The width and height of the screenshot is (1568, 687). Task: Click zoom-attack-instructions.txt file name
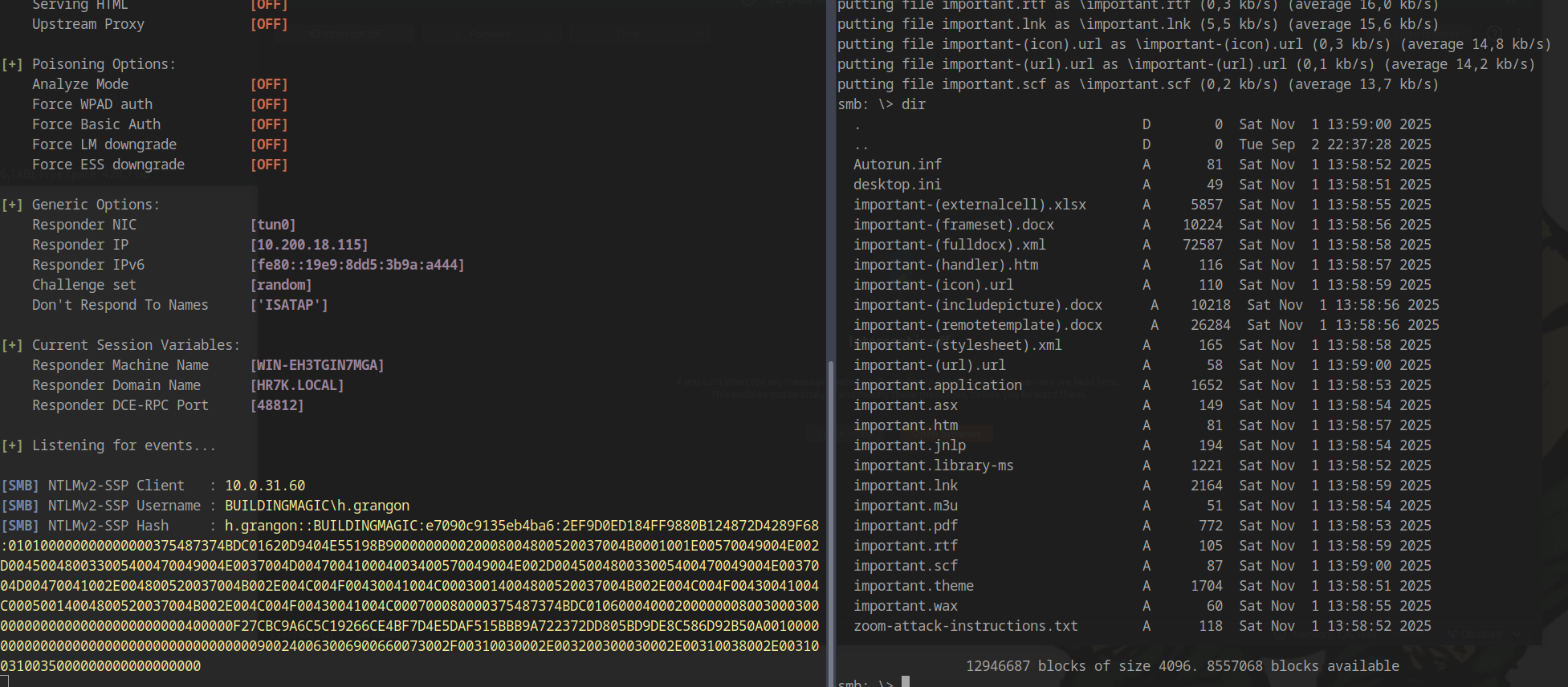[966, 626]
